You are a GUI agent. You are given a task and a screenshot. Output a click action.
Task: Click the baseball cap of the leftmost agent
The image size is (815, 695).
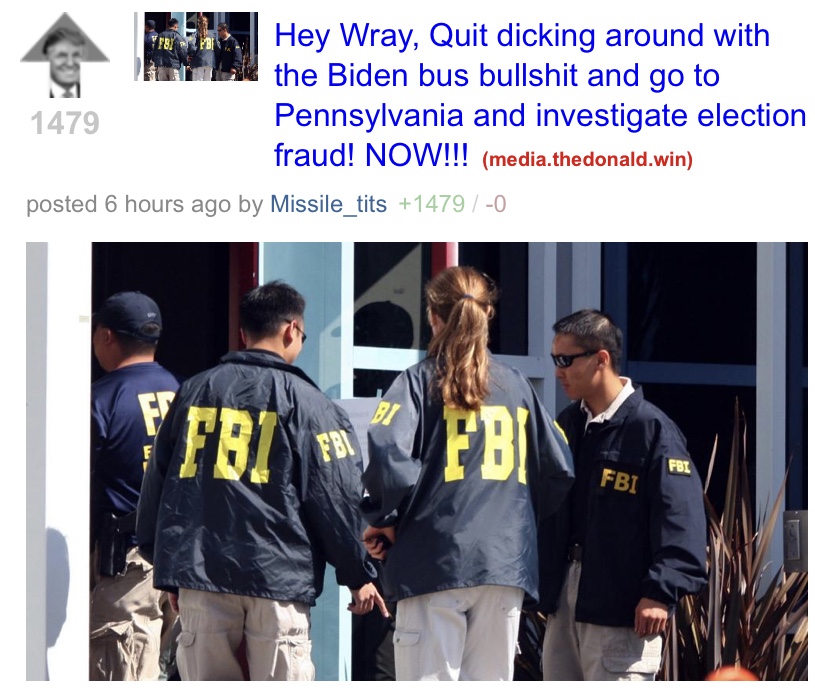129,315
